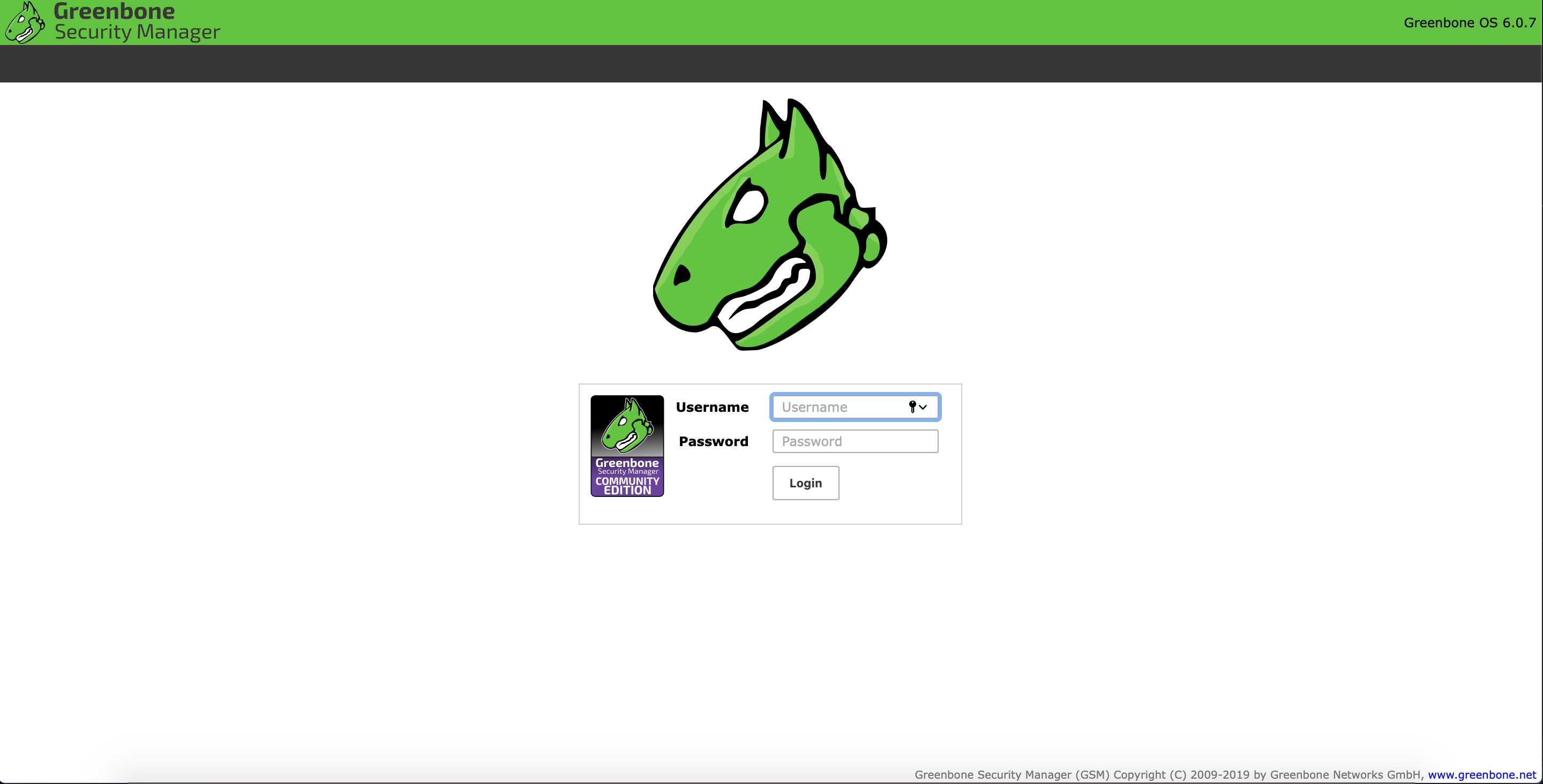
Task: Focus the Password input field
Action: [x=855, y=441]
